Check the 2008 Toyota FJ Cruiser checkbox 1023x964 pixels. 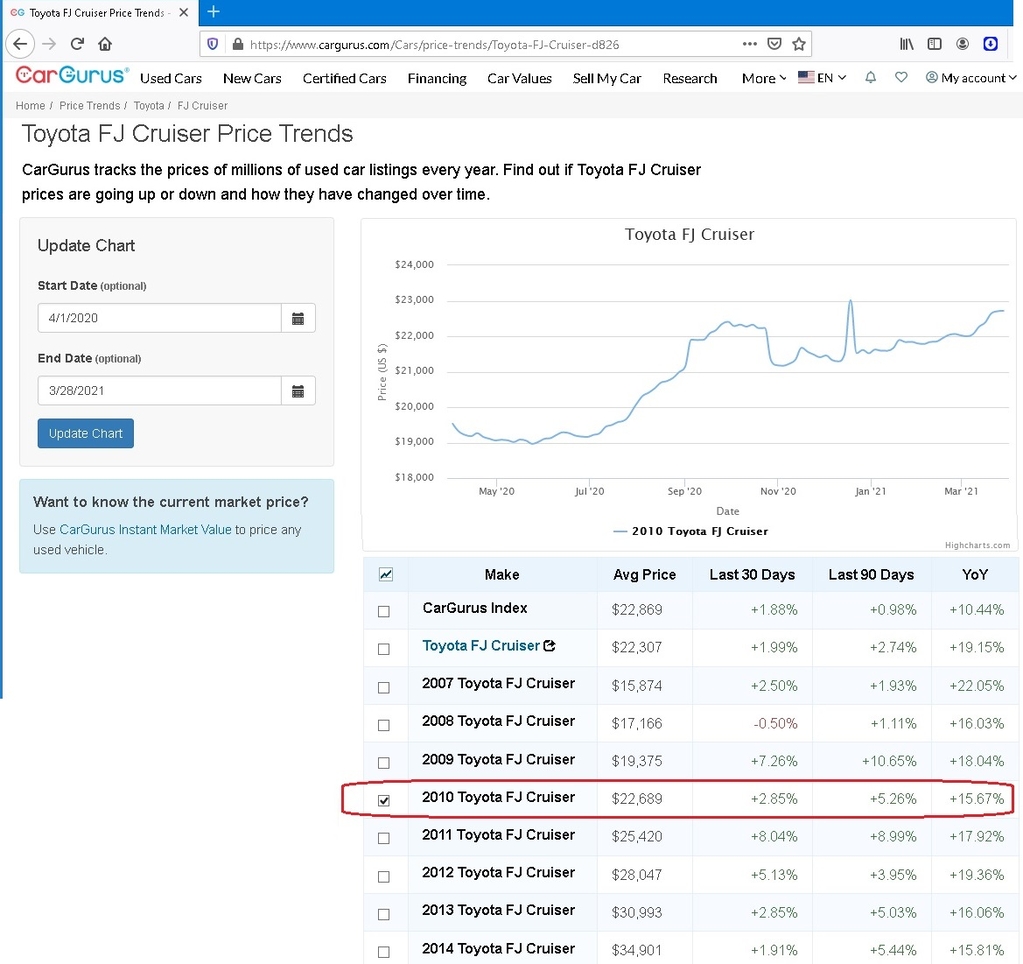coord(384,725)
